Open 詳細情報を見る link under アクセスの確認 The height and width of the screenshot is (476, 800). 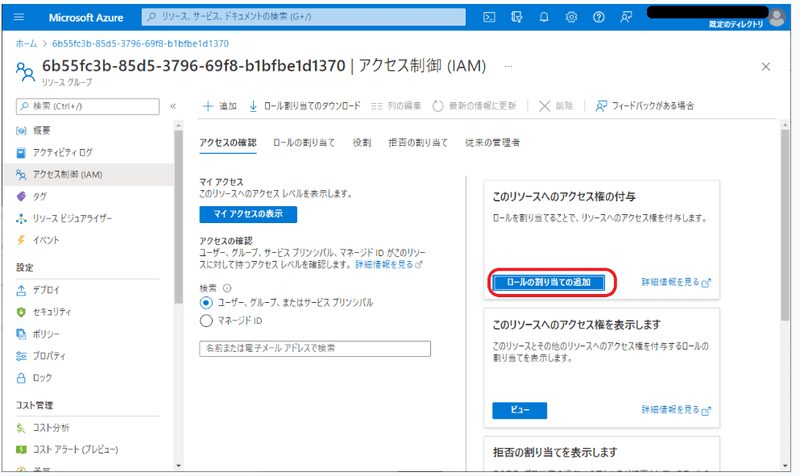coord(389,265)
